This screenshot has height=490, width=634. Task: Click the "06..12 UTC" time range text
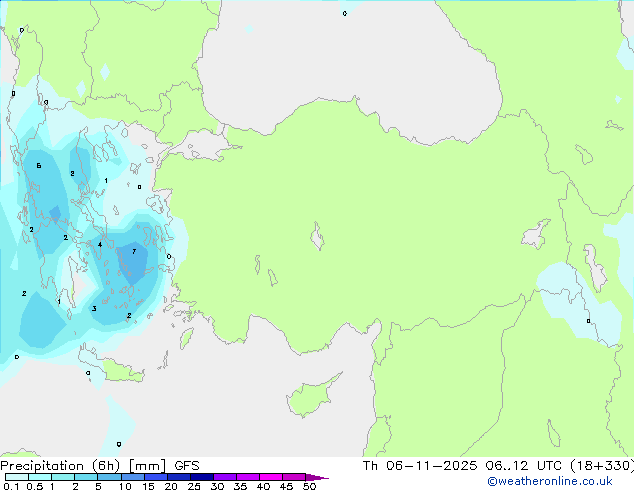[x=524, y=466]
